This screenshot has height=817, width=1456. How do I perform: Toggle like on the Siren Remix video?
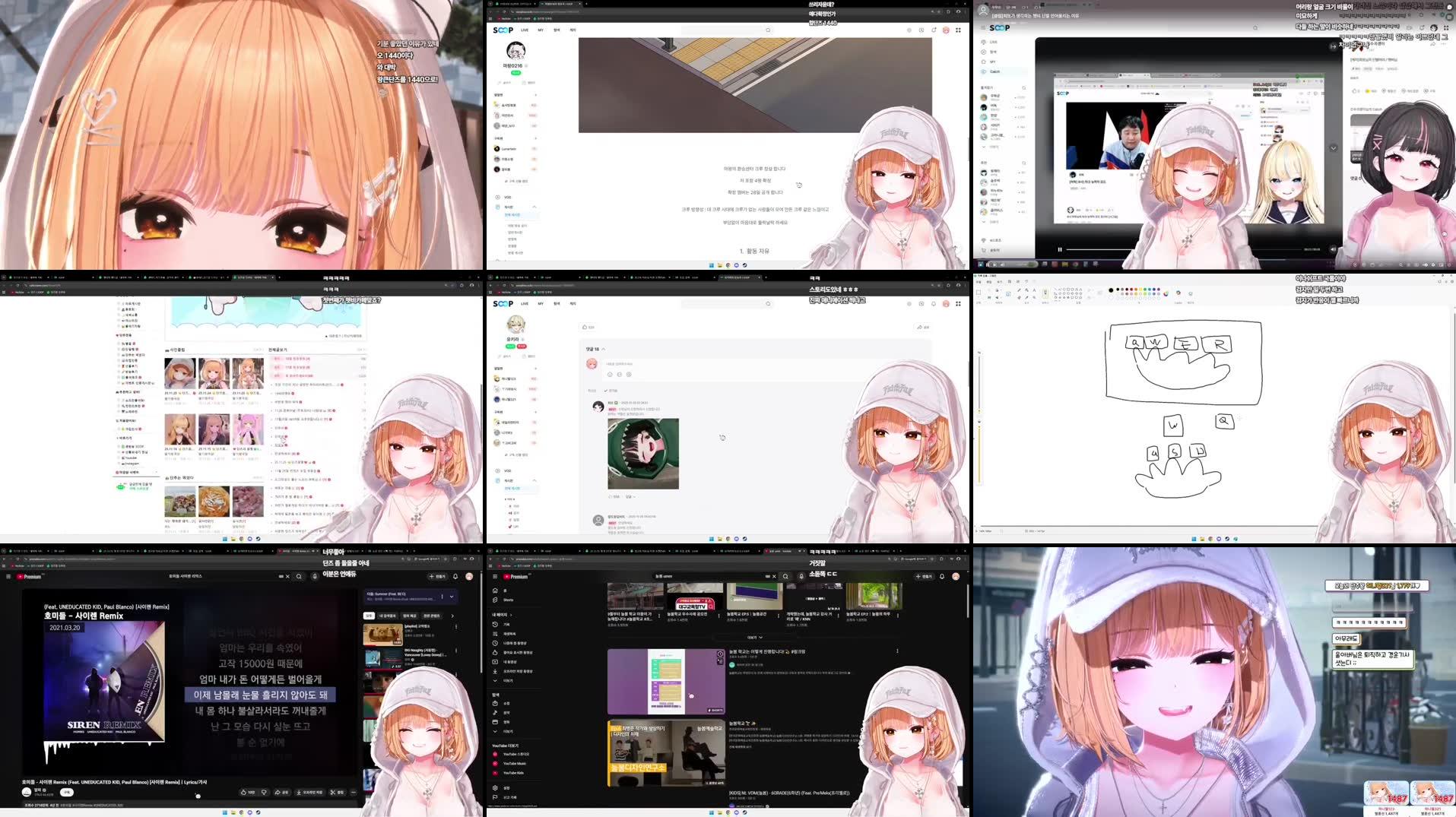coord(244,792)
